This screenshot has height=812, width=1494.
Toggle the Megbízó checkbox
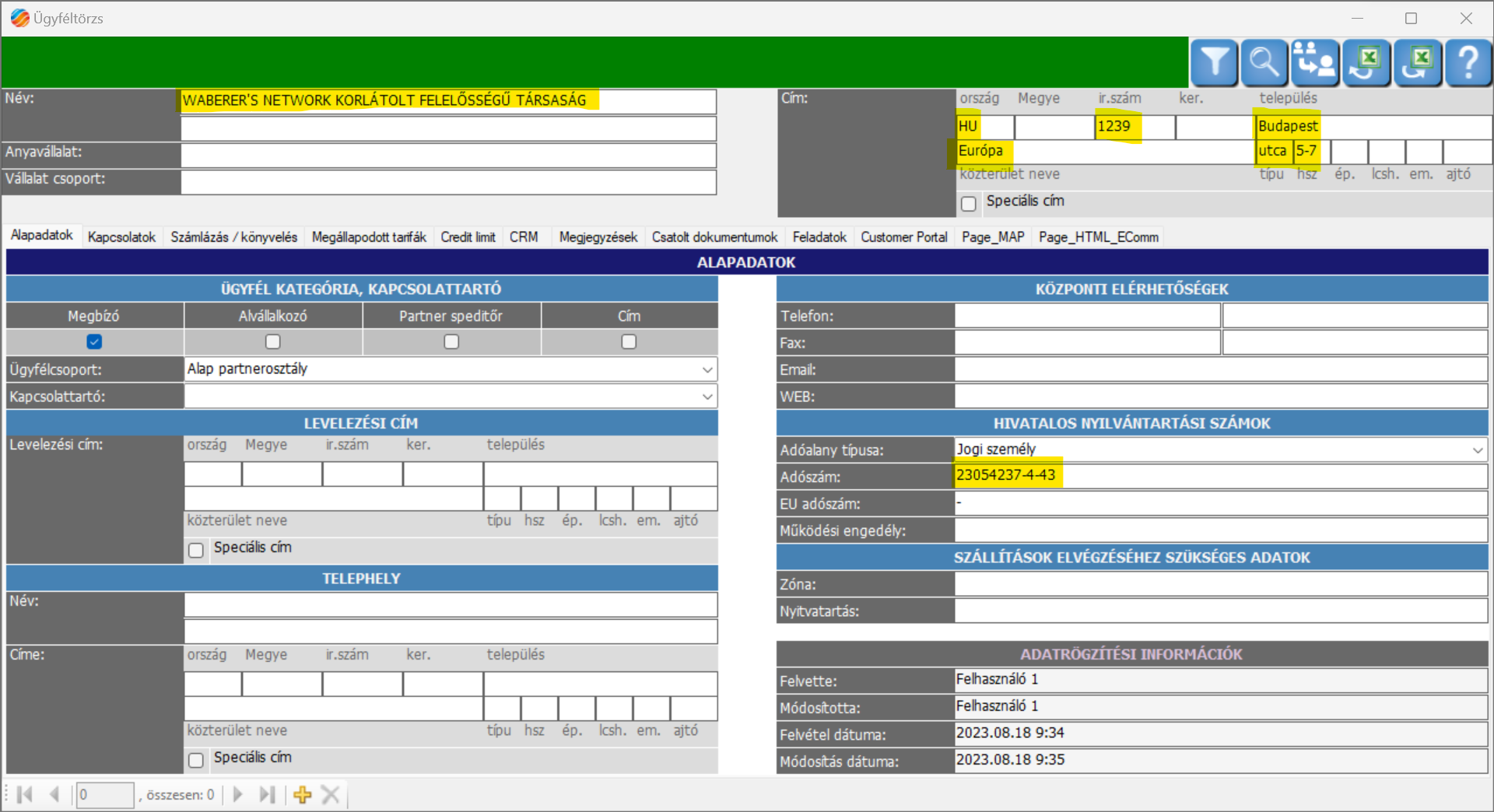94,341
